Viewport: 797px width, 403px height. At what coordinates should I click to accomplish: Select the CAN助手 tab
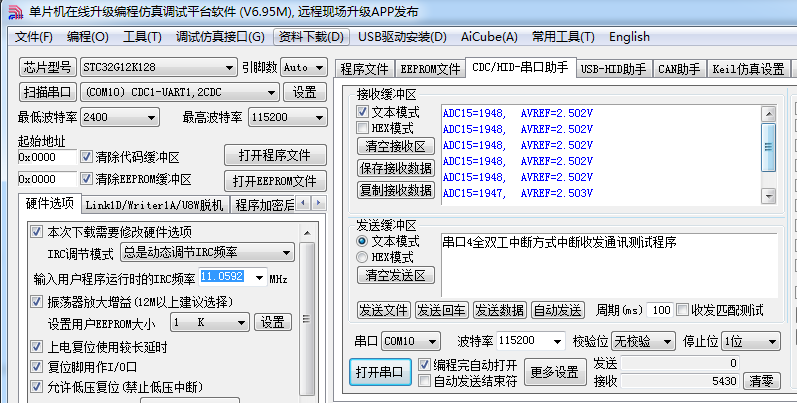[x=679, y=69]
